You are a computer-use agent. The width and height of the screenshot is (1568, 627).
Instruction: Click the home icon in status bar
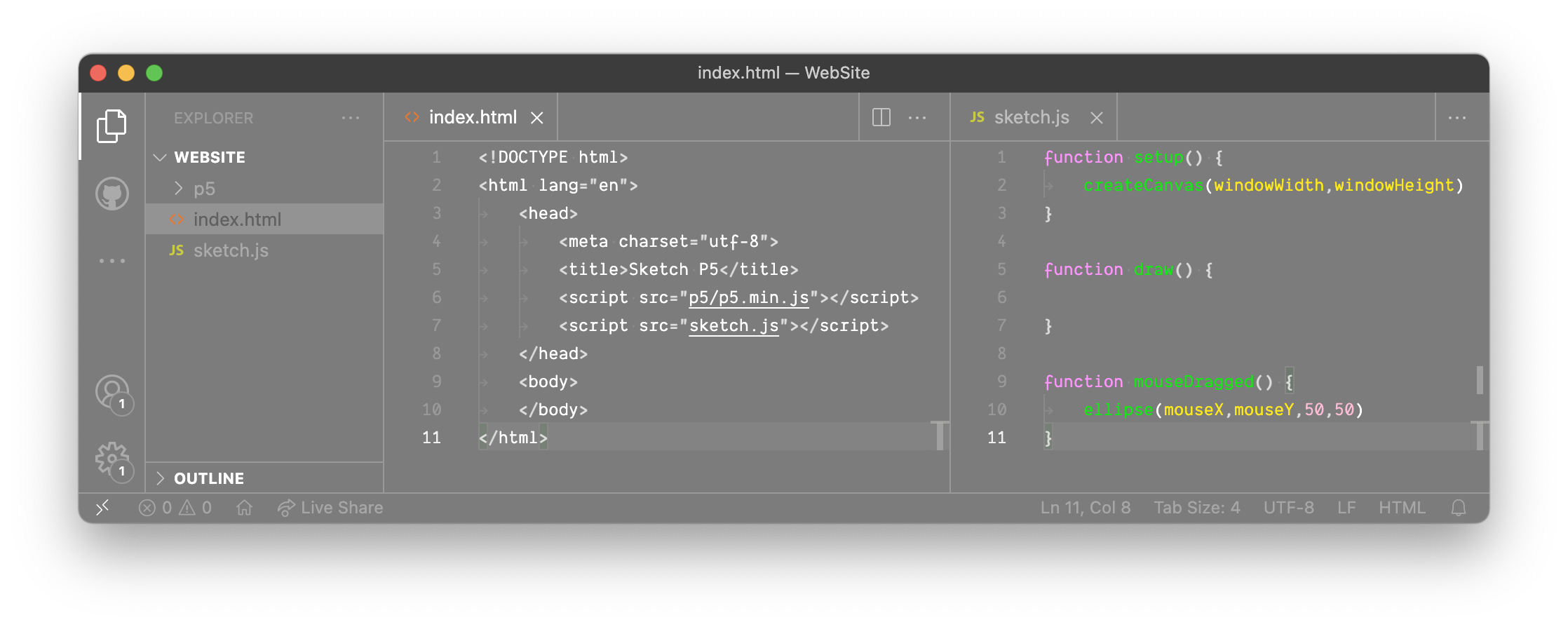tap(244, 508)
